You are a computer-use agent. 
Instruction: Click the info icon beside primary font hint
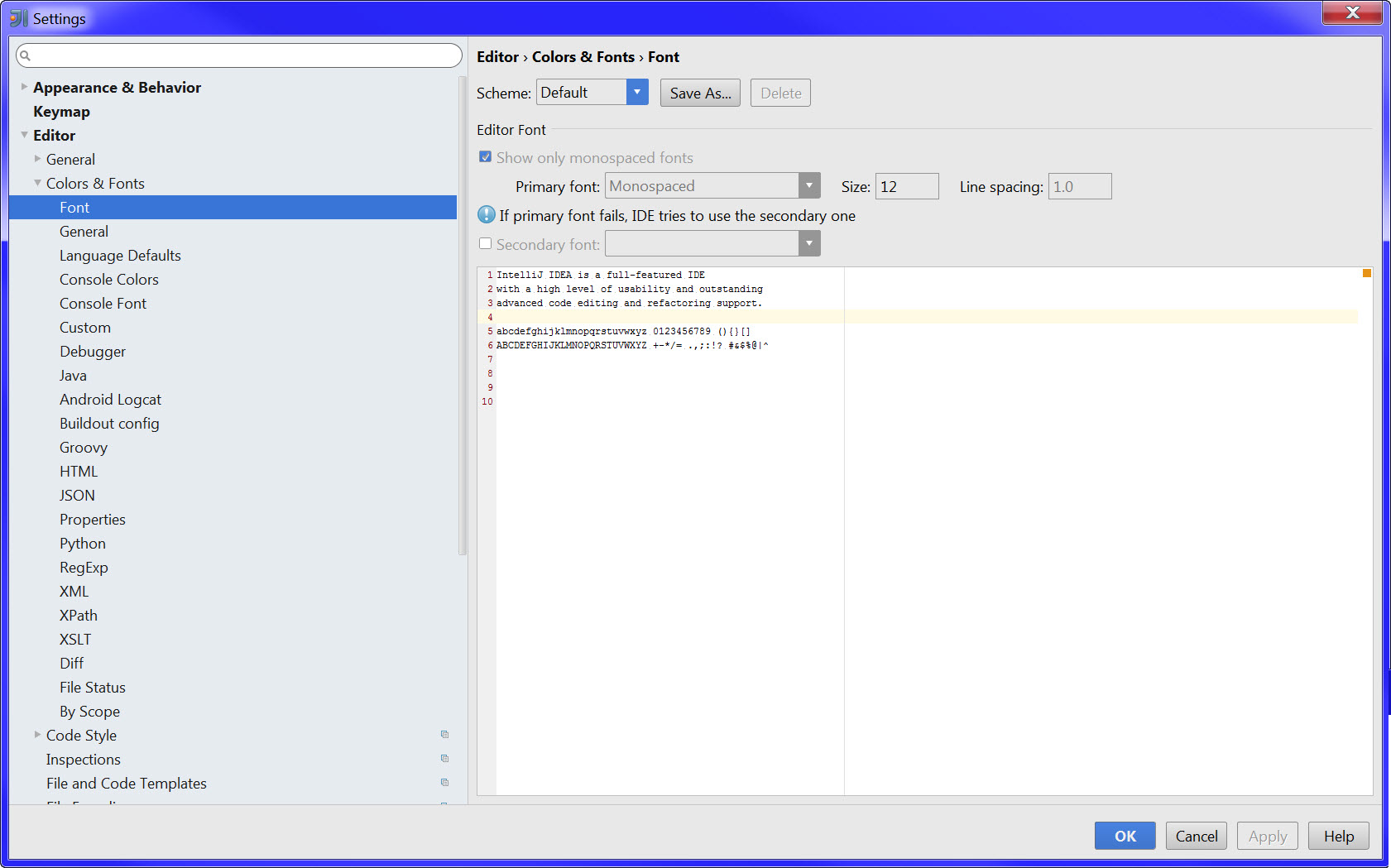tap(487, 215)
